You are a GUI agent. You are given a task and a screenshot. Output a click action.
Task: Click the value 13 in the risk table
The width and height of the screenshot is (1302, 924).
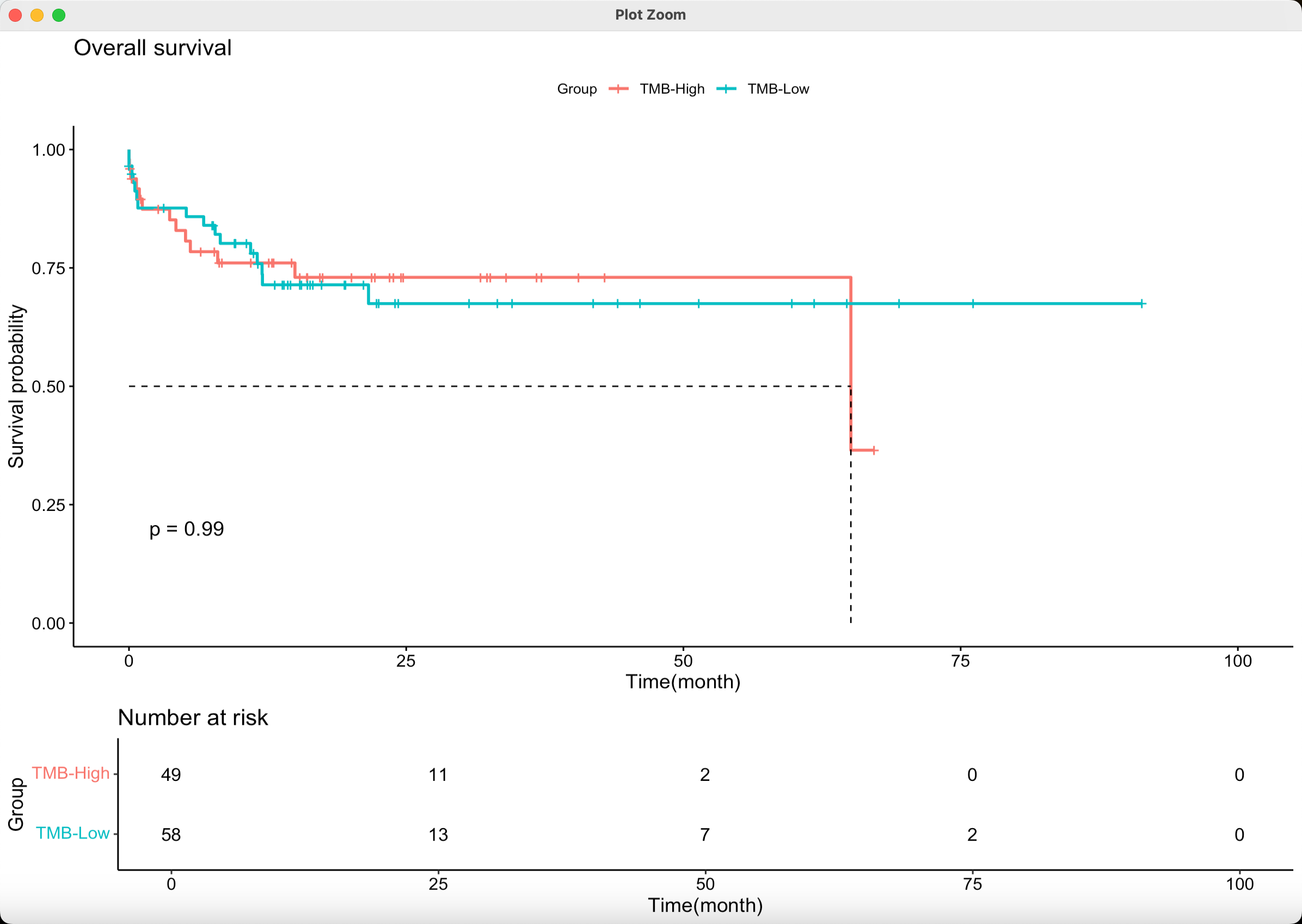438,835
